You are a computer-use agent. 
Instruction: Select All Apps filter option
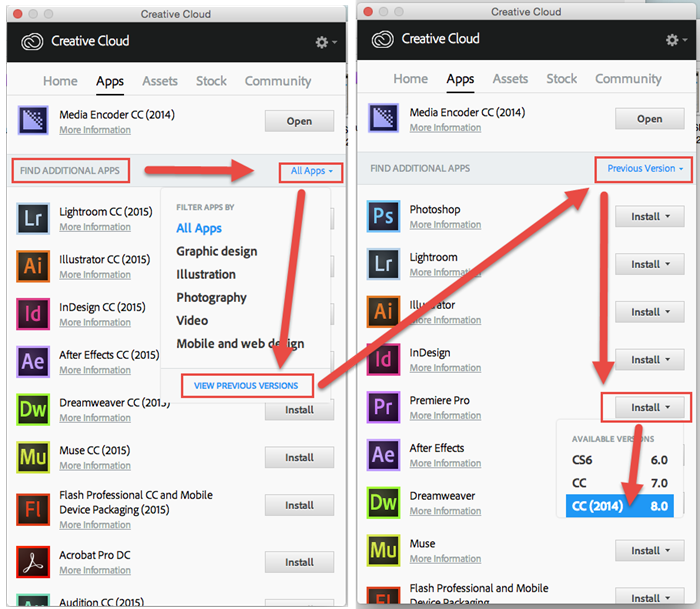pyautogui.click(x=199, y=228)
